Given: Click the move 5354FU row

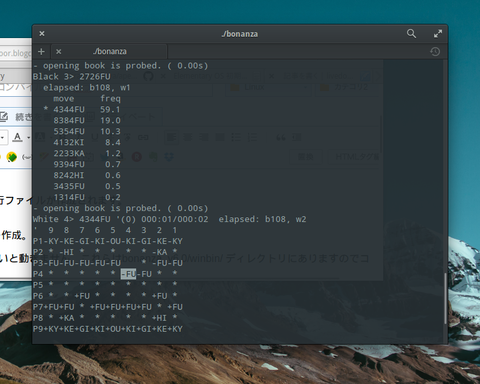Looking at the screenshot, I should tap(87, 131).
